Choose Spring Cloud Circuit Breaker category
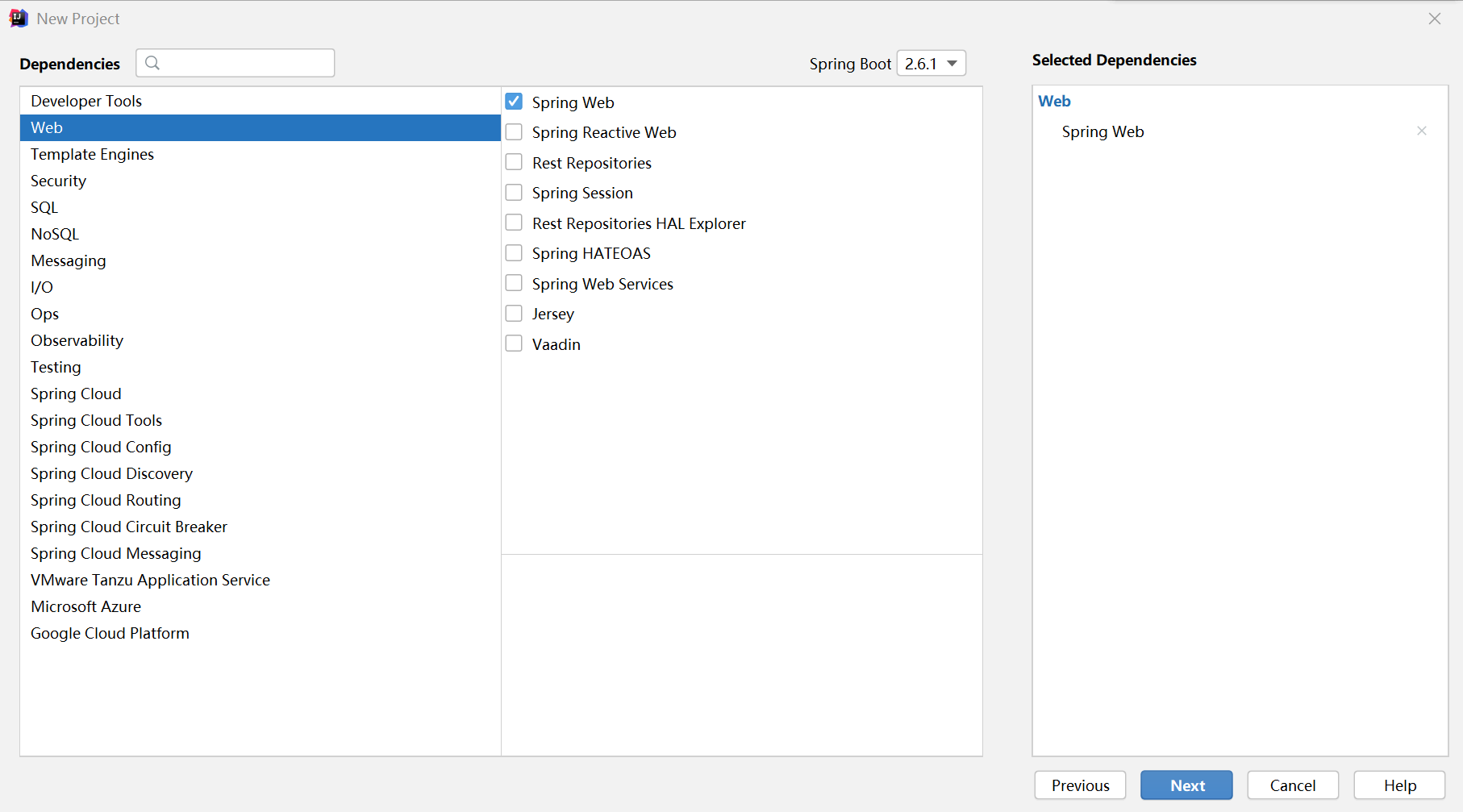 [x=260, y=527]
